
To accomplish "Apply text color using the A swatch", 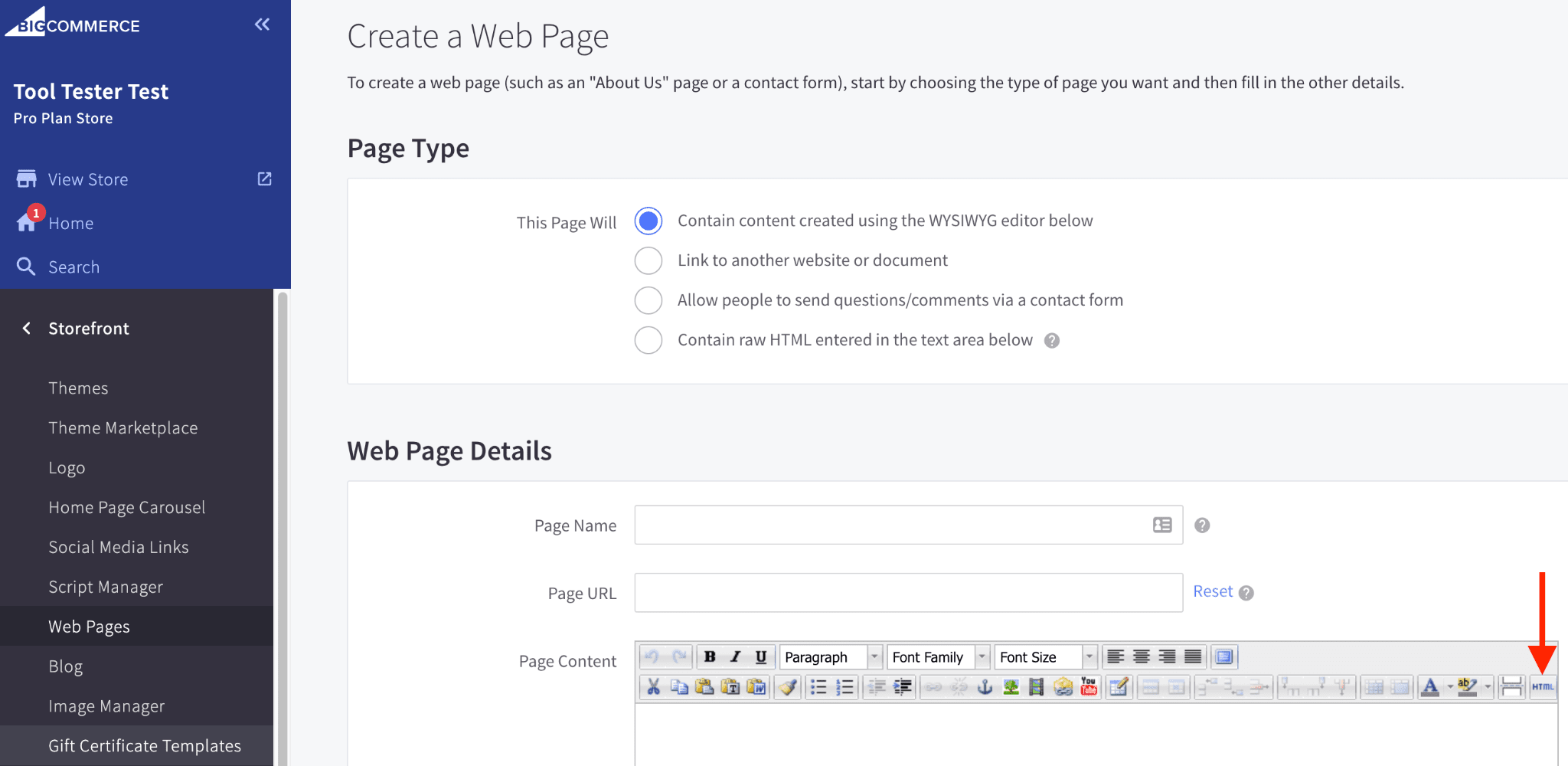I will tap(1429, 687).
